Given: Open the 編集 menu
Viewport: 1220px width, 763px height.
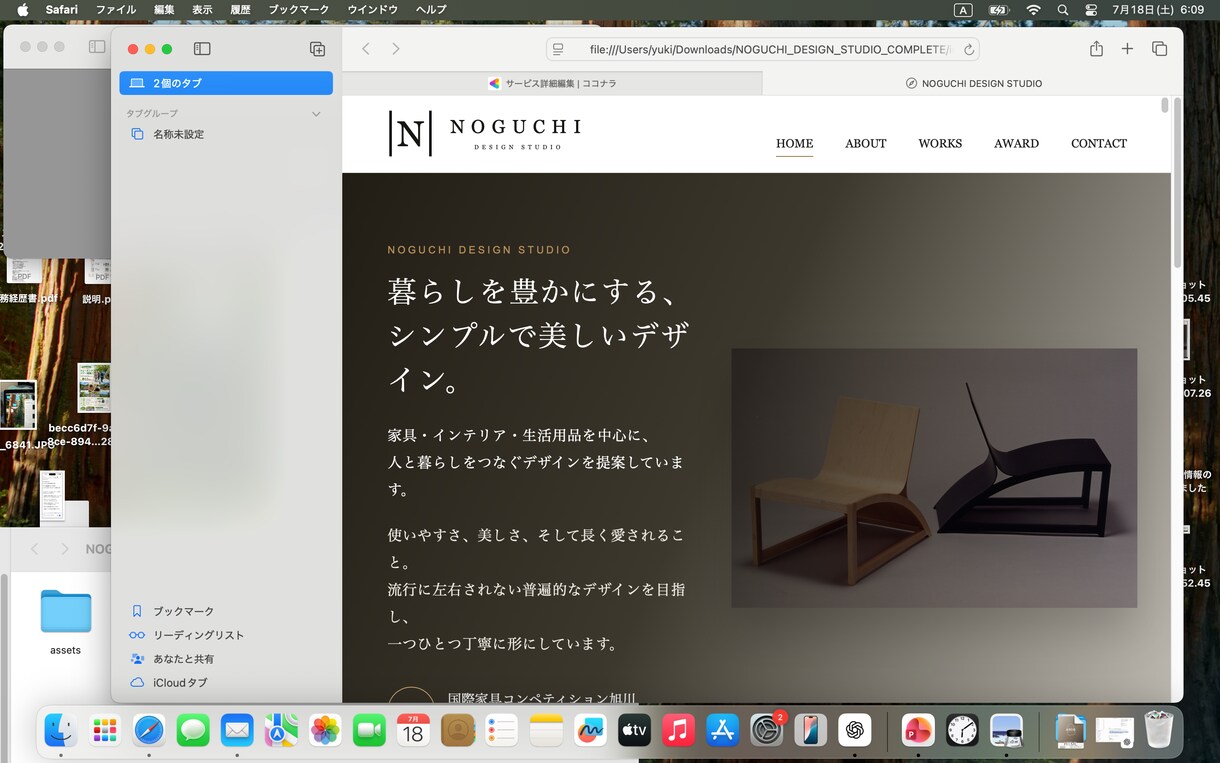Looking at the screenshot, I should pos(164,10).
